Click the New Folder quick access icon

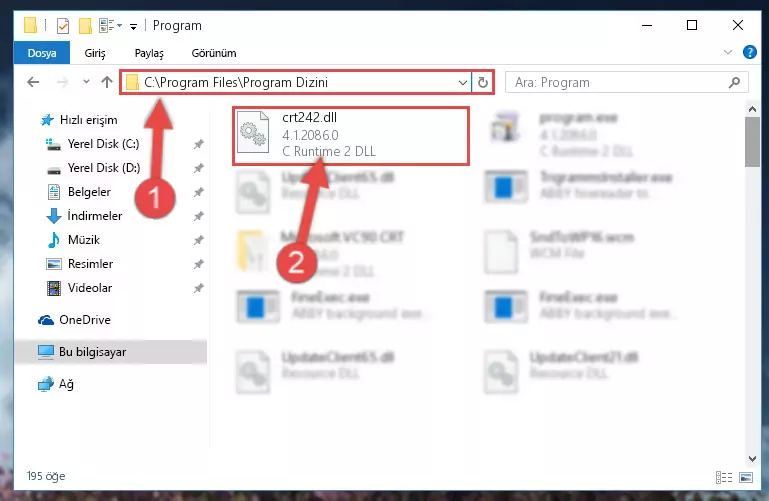click(x=85, y=25)
